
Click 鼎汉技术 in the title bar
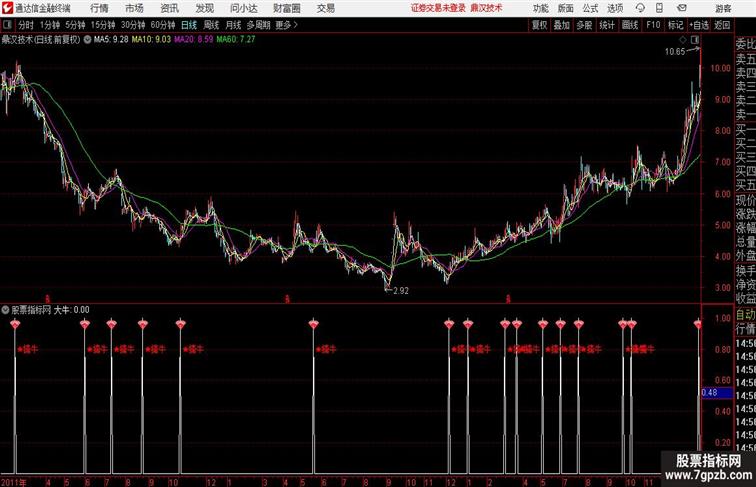(486, 8)
